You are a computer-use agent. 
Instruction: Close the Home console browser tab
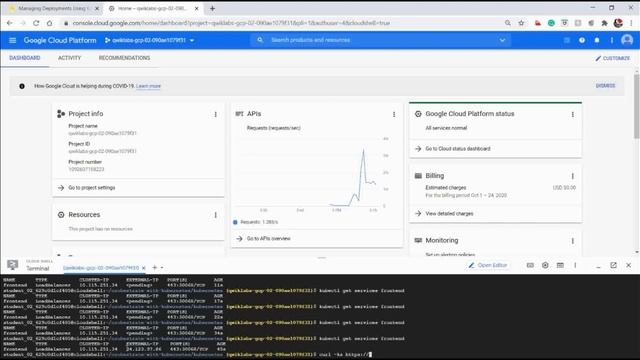196,9
